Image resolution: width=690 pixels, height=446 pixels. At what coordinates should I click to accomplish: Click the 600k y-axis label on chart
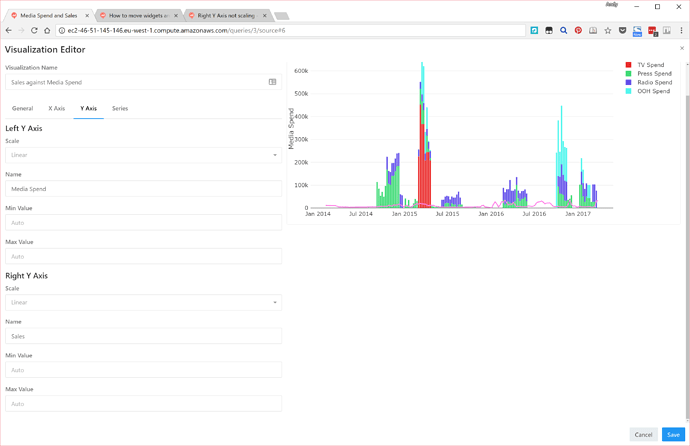301,71
